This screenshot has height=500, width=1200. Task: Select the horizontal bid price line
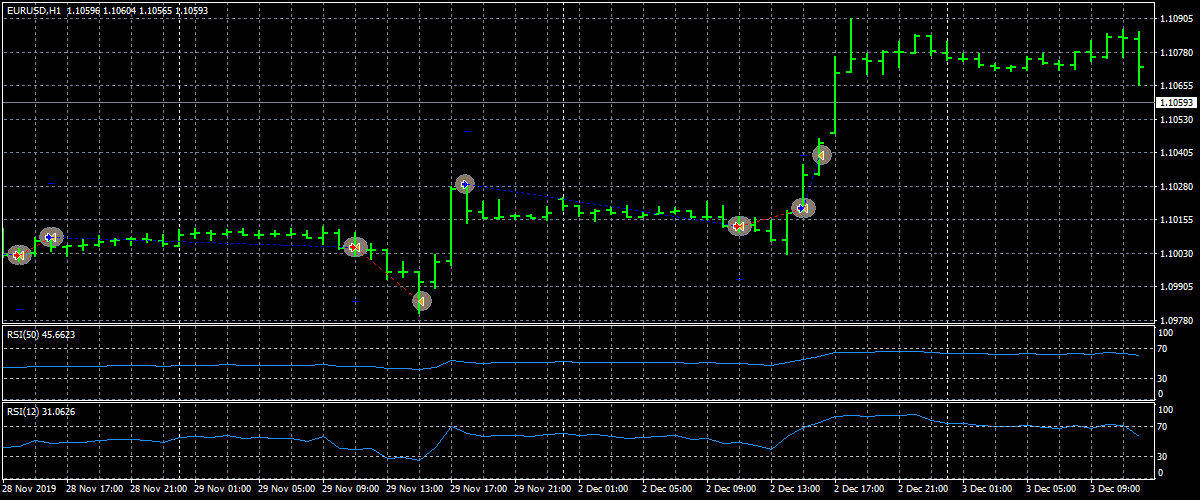pyautogui.click(x=576, y=102)
